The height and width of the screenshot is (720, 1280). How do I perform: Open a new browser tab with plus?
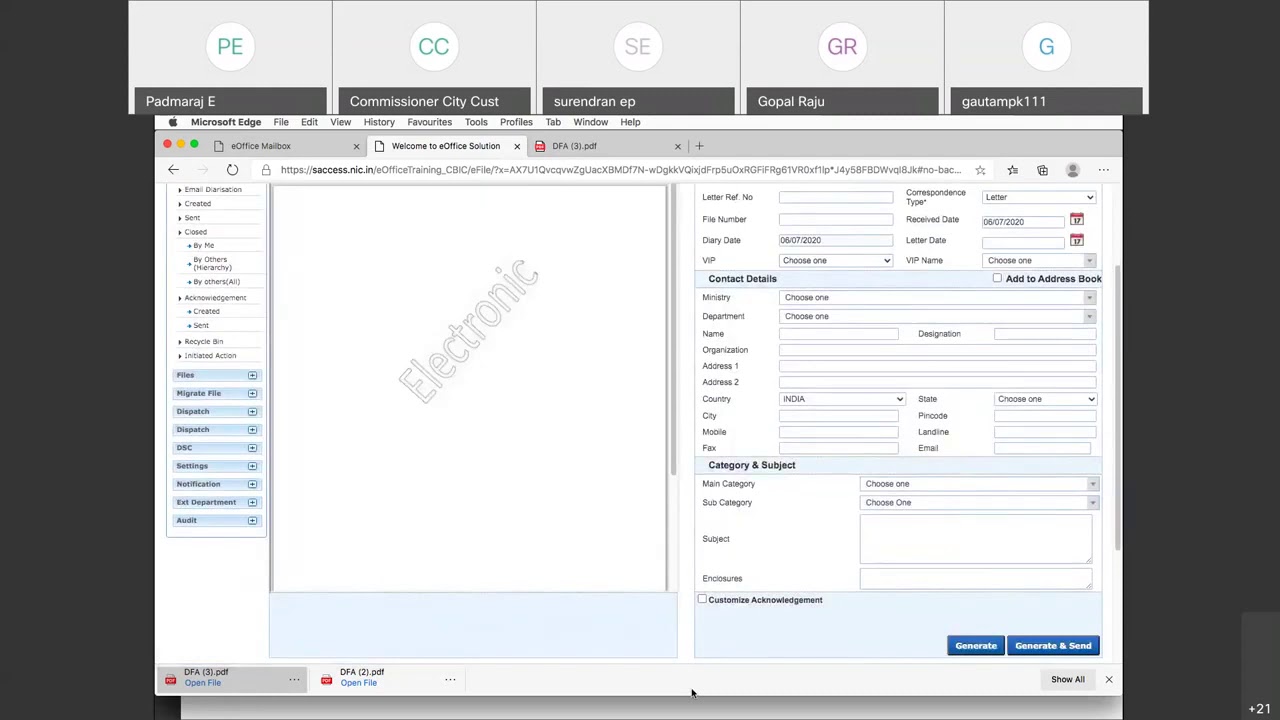(x=699, y=146)
